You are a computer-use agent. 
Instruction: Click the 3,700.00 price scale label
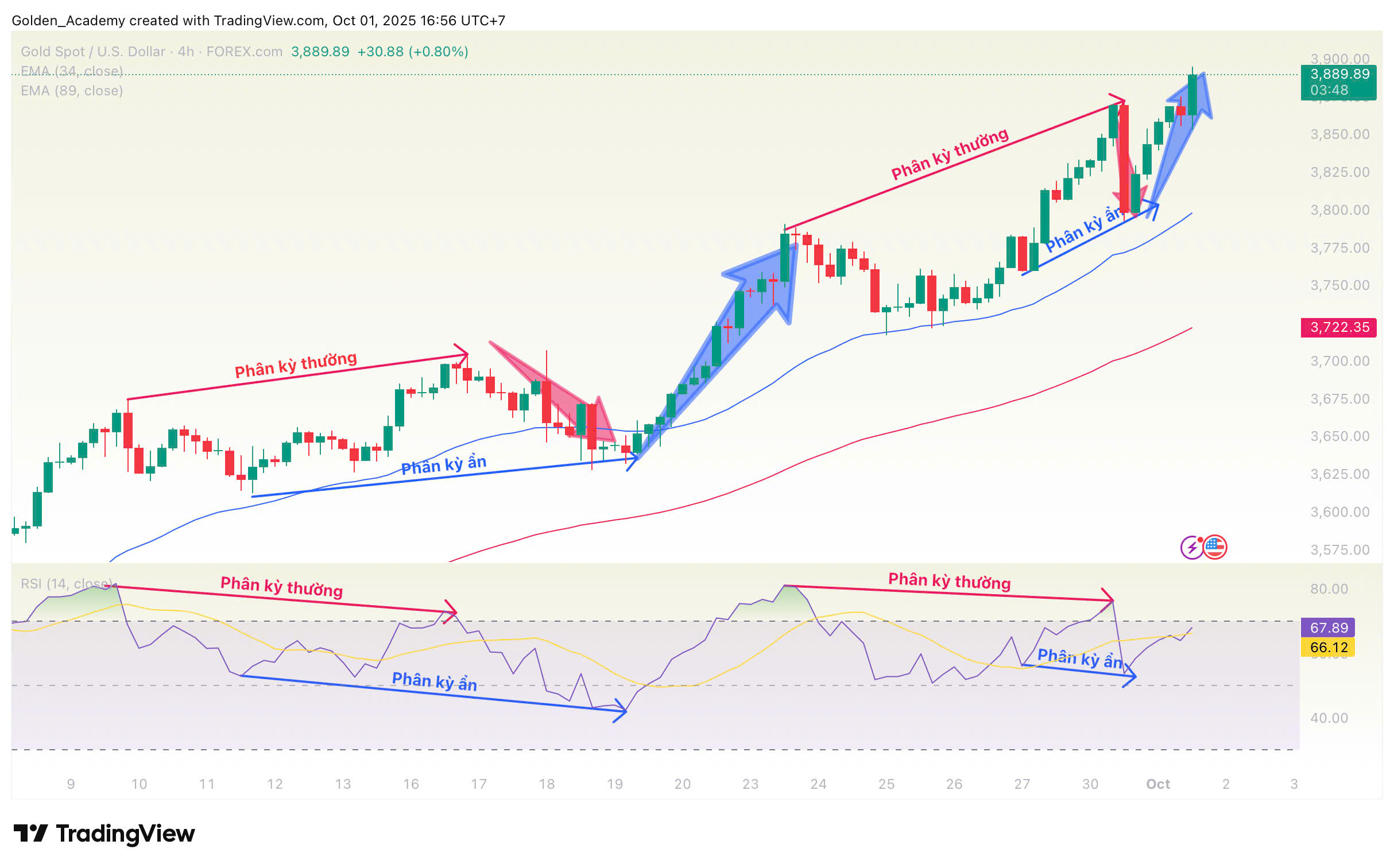click(1339, 361)
